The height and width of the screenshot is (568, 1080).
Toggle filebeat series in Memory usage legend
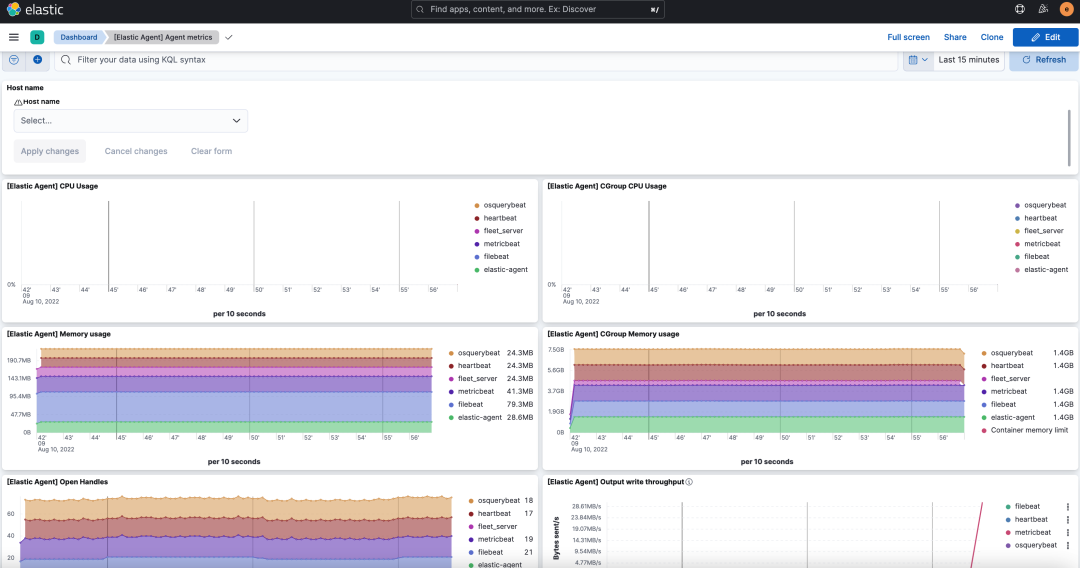470,405
